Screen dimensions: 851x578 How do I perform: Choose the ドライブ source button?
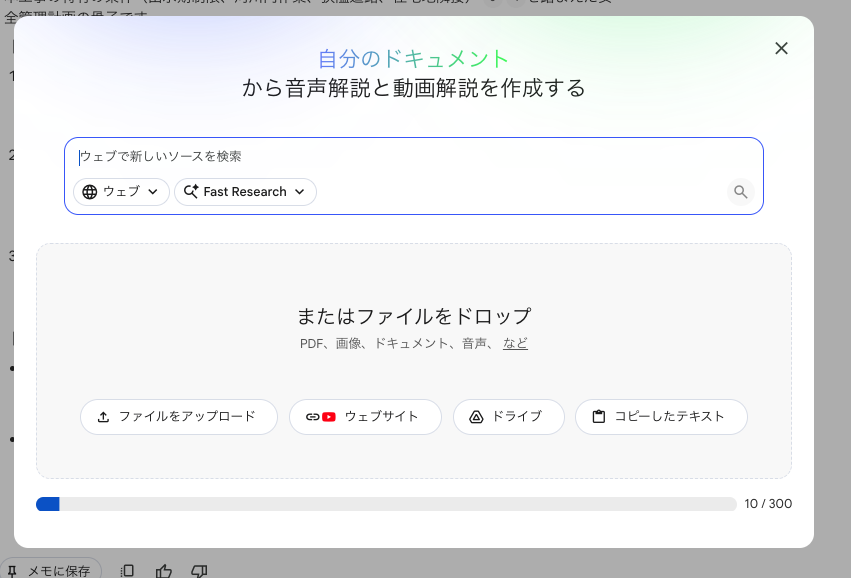pos(509,417)
